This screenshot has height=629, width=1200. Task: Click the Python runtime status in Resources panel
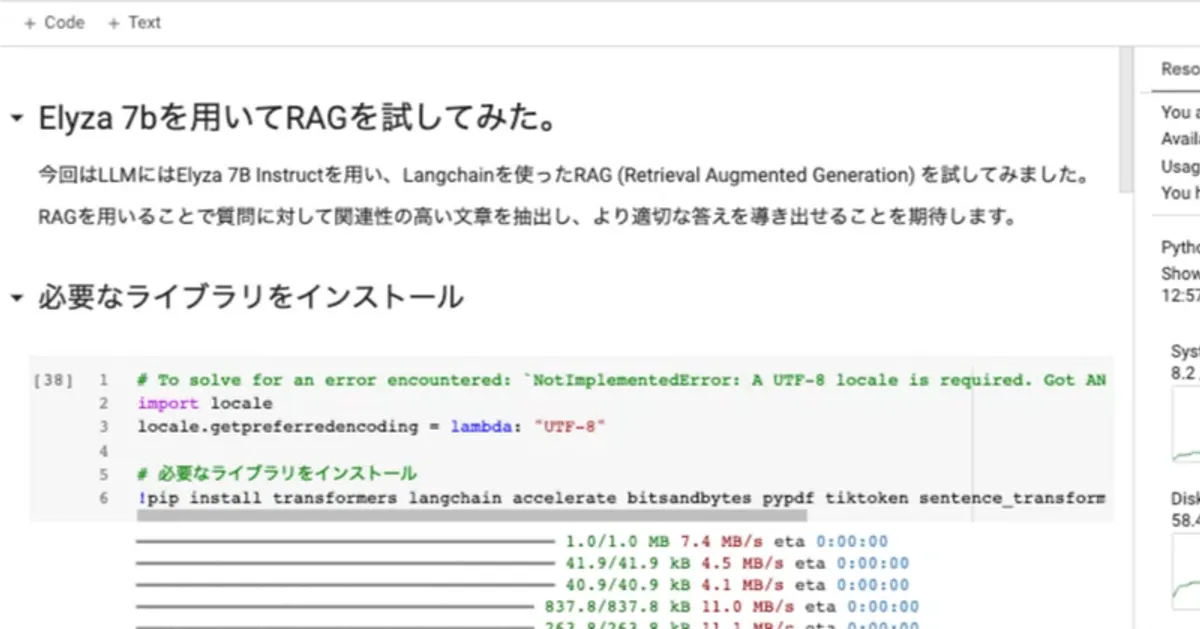tap(1180, 247)
